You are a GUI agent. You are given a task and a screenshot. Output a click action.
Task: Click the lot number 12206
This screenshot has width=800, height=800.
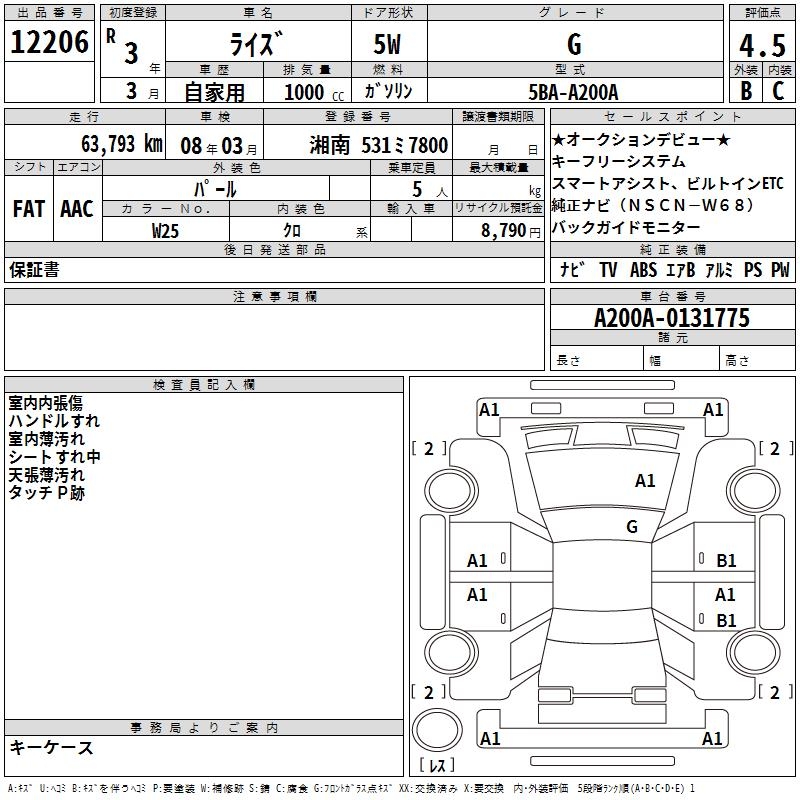pos(49,42)
